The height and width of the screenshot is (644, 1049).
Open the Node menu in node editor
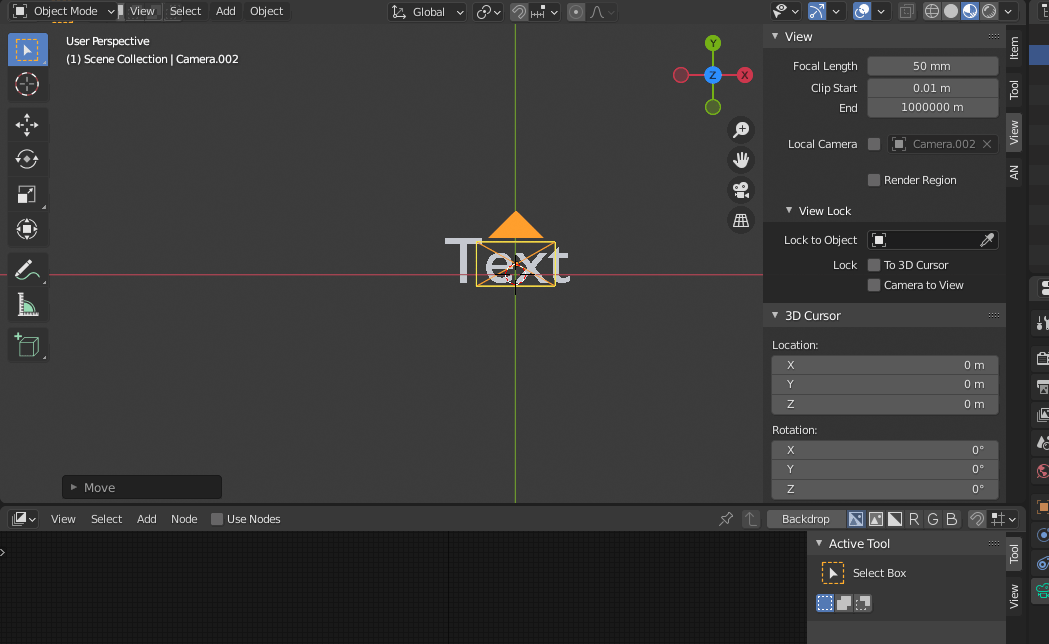click(x=184, y=519)
